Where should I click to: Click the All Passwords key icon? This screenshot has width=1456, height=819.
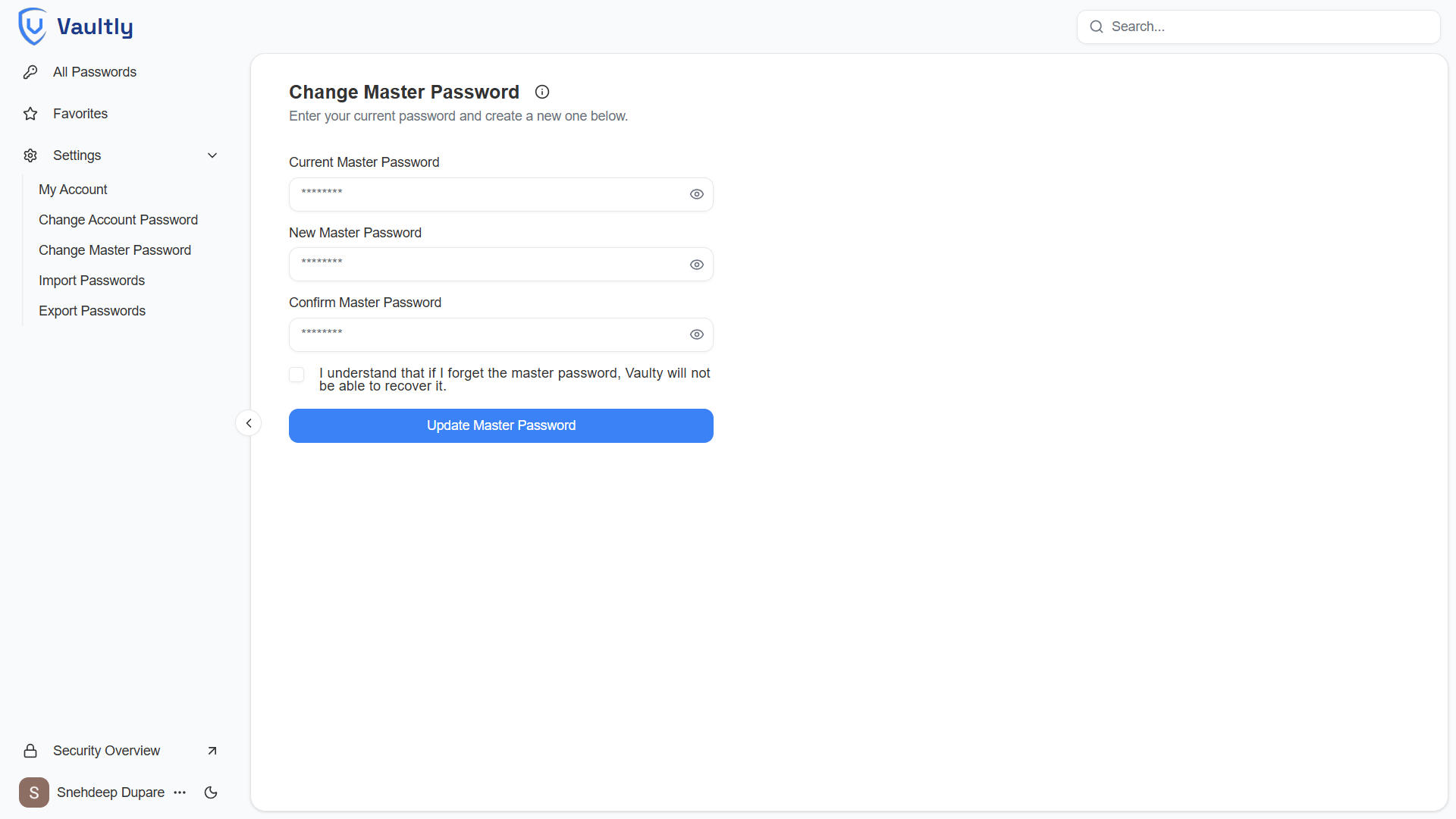(30, 72)
